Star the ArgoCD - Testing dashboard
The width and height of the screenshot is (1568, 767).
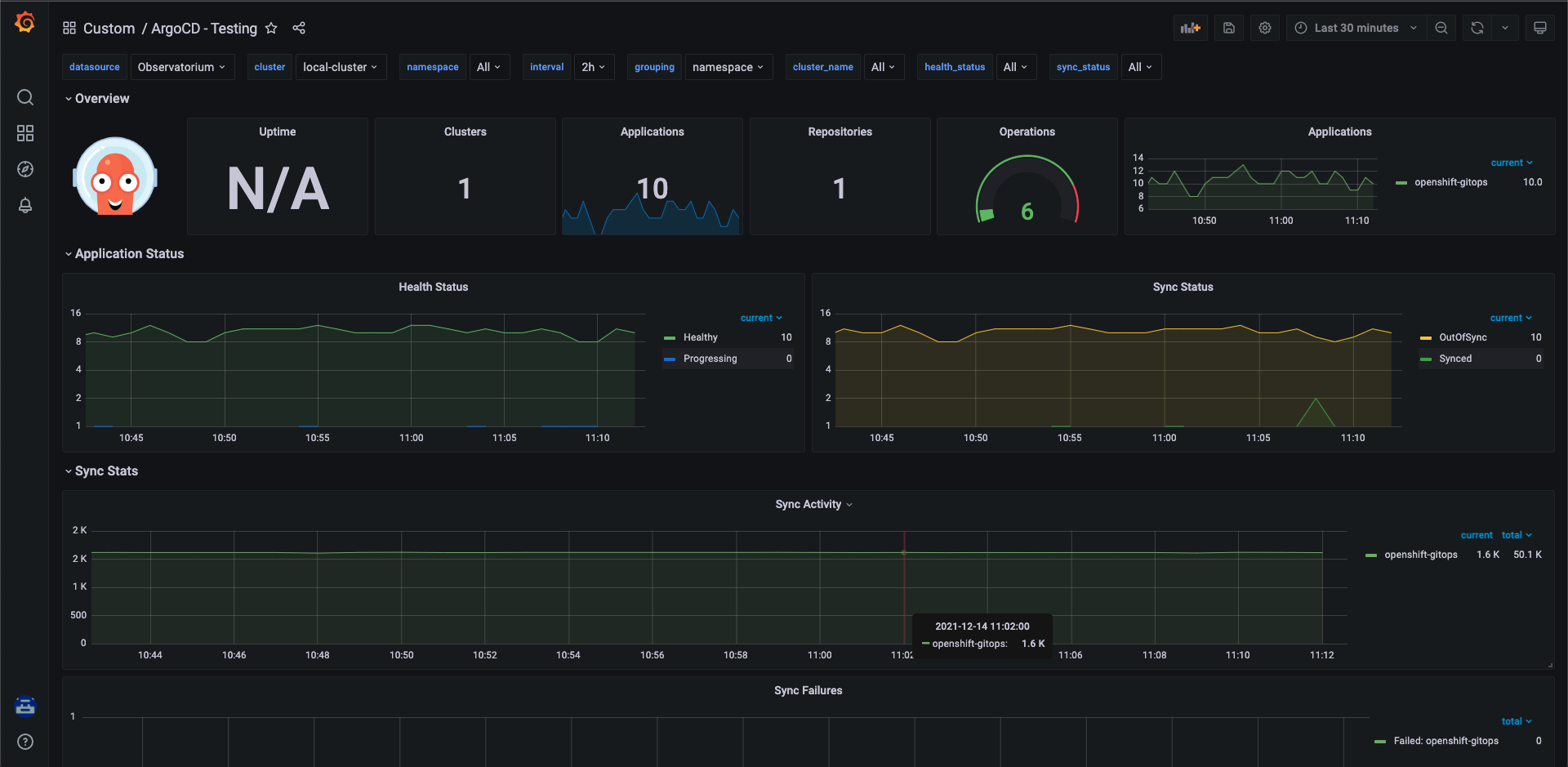click(x=271, y=28)
